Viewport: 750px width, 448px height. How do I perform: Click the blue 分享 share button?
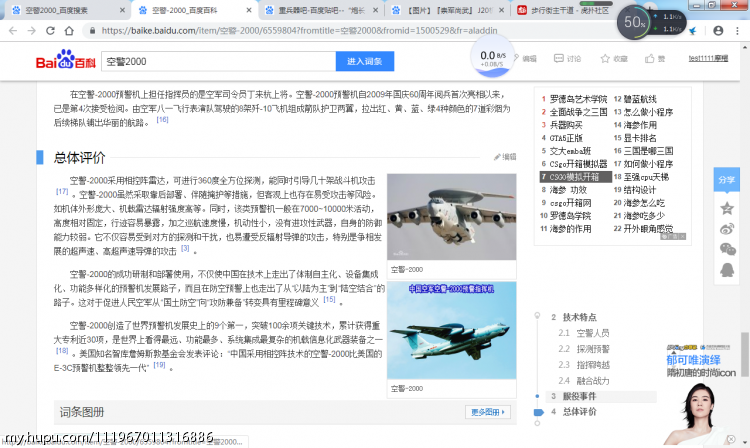coord(727,180)
